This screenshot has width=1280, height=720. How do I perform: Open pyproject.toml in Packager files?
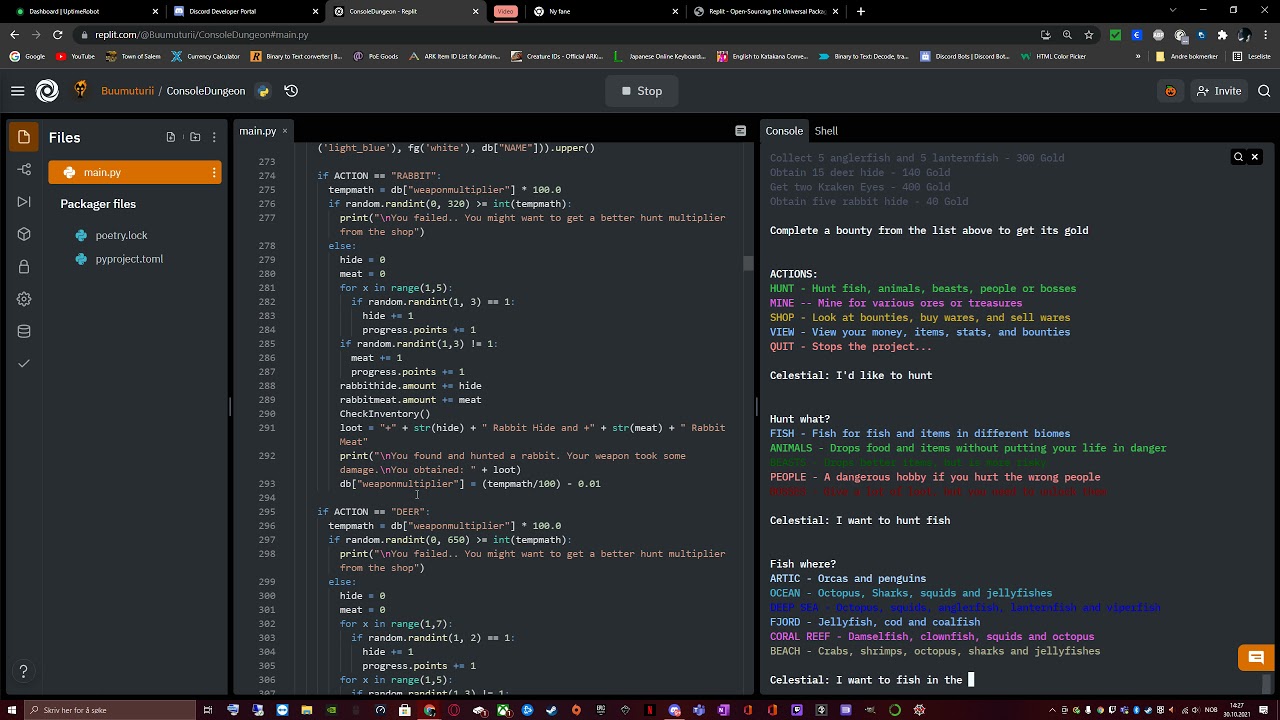[x=129, y=259]
